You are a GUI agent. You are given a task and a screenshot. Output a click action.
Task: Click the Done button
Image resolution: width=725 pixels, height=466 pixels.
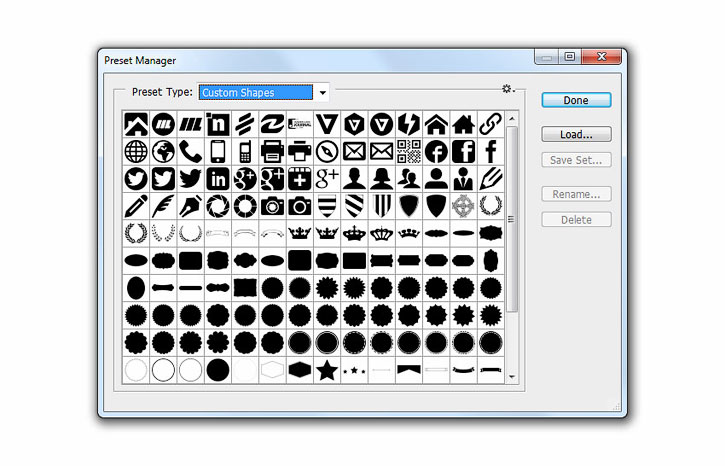pos(576,100)
